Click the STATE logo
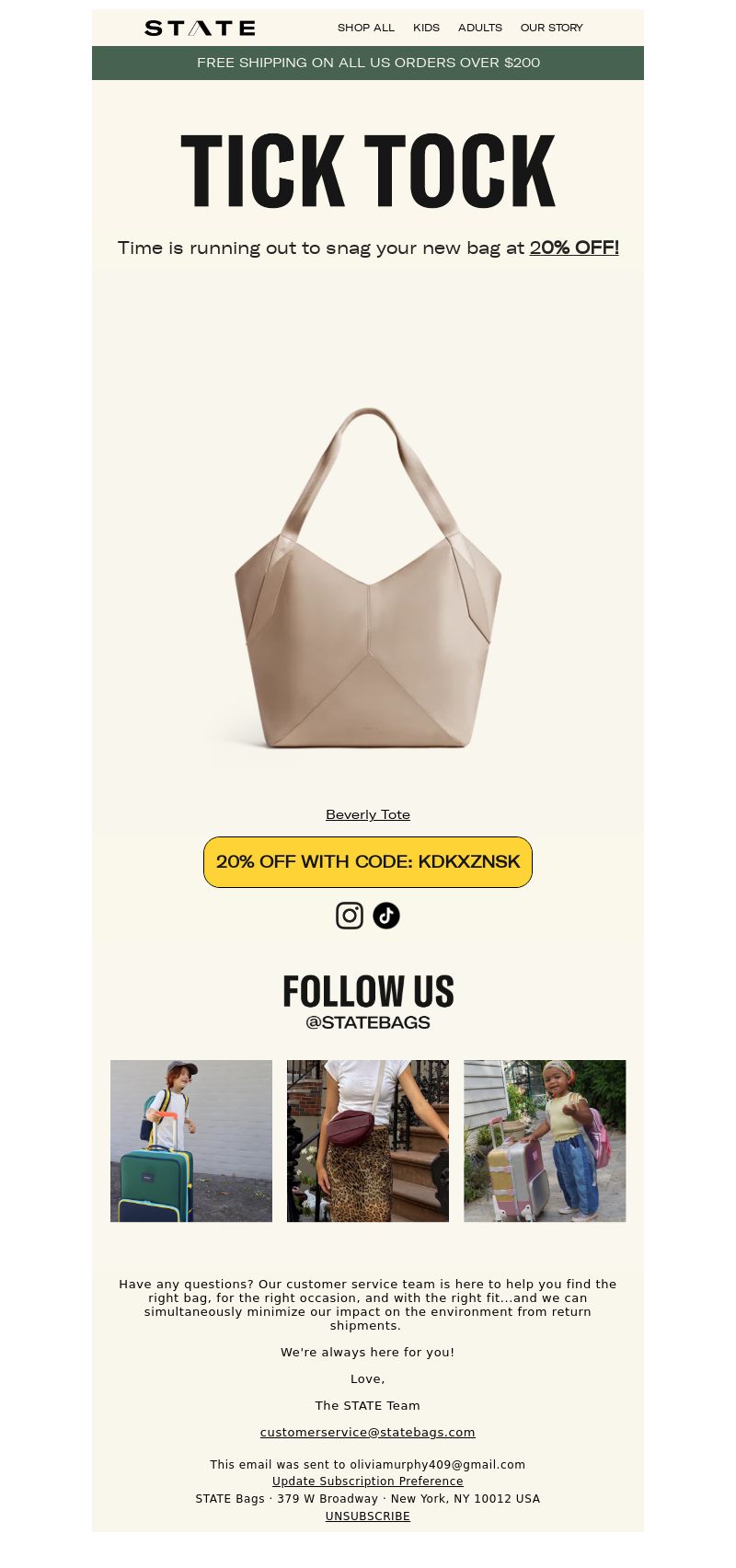736x1568 pixels. tap(200, 28)
